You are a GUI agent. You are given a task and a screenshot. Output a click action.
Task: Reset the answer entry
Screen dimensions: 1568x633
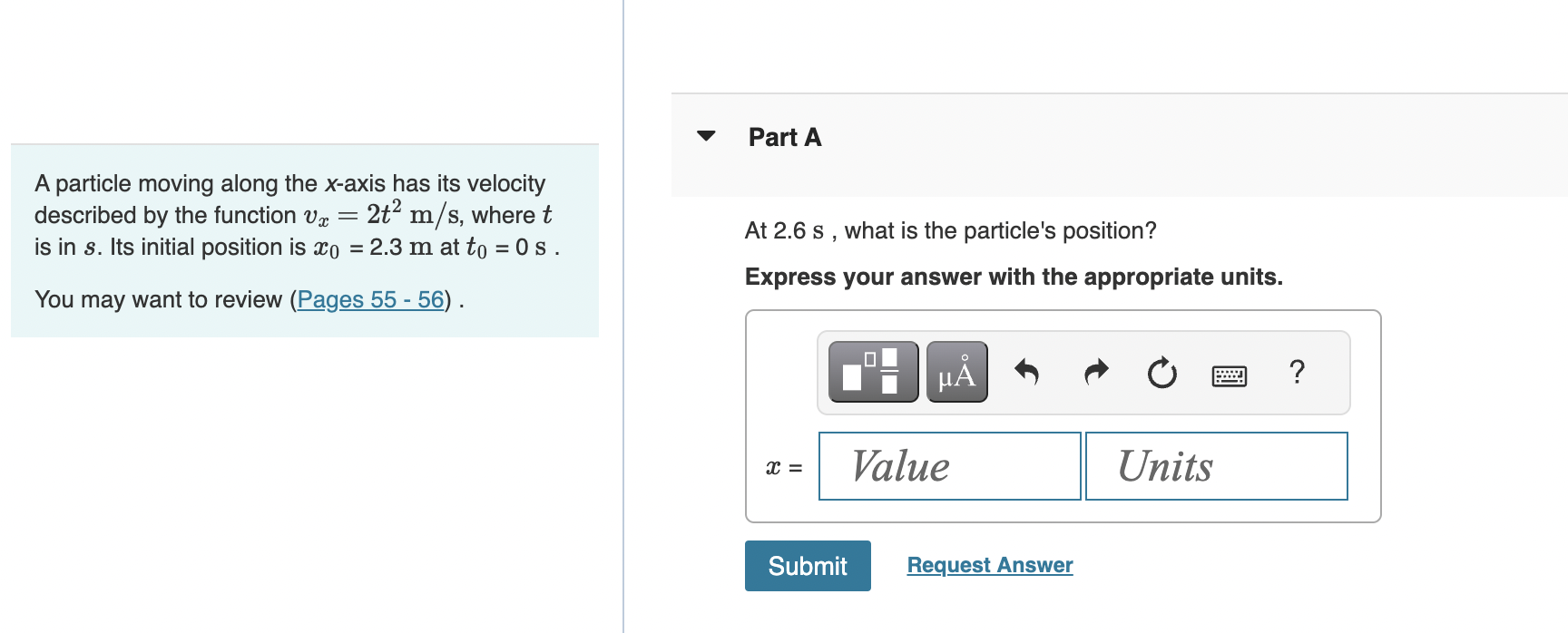(1161, 372)
